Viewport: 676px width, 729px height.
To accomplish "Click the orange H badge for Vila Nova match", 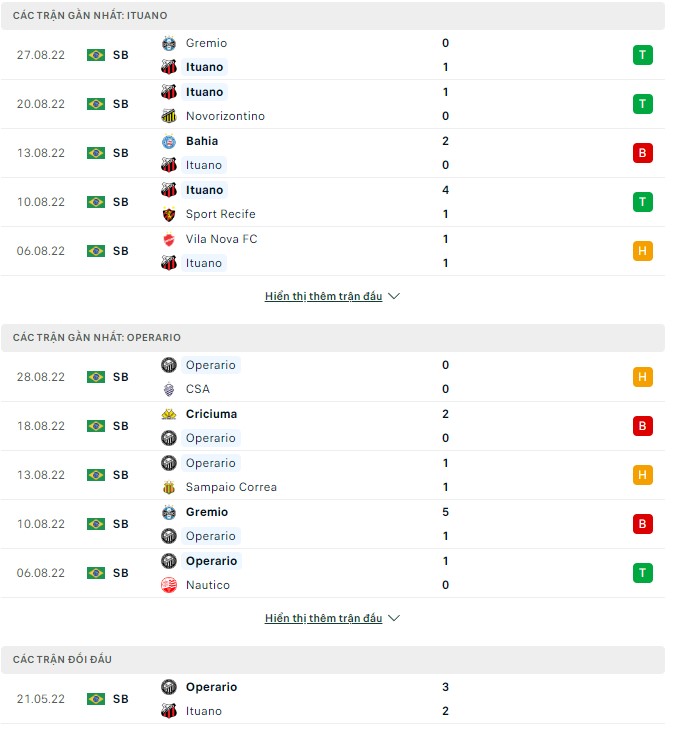I will 642,251.
